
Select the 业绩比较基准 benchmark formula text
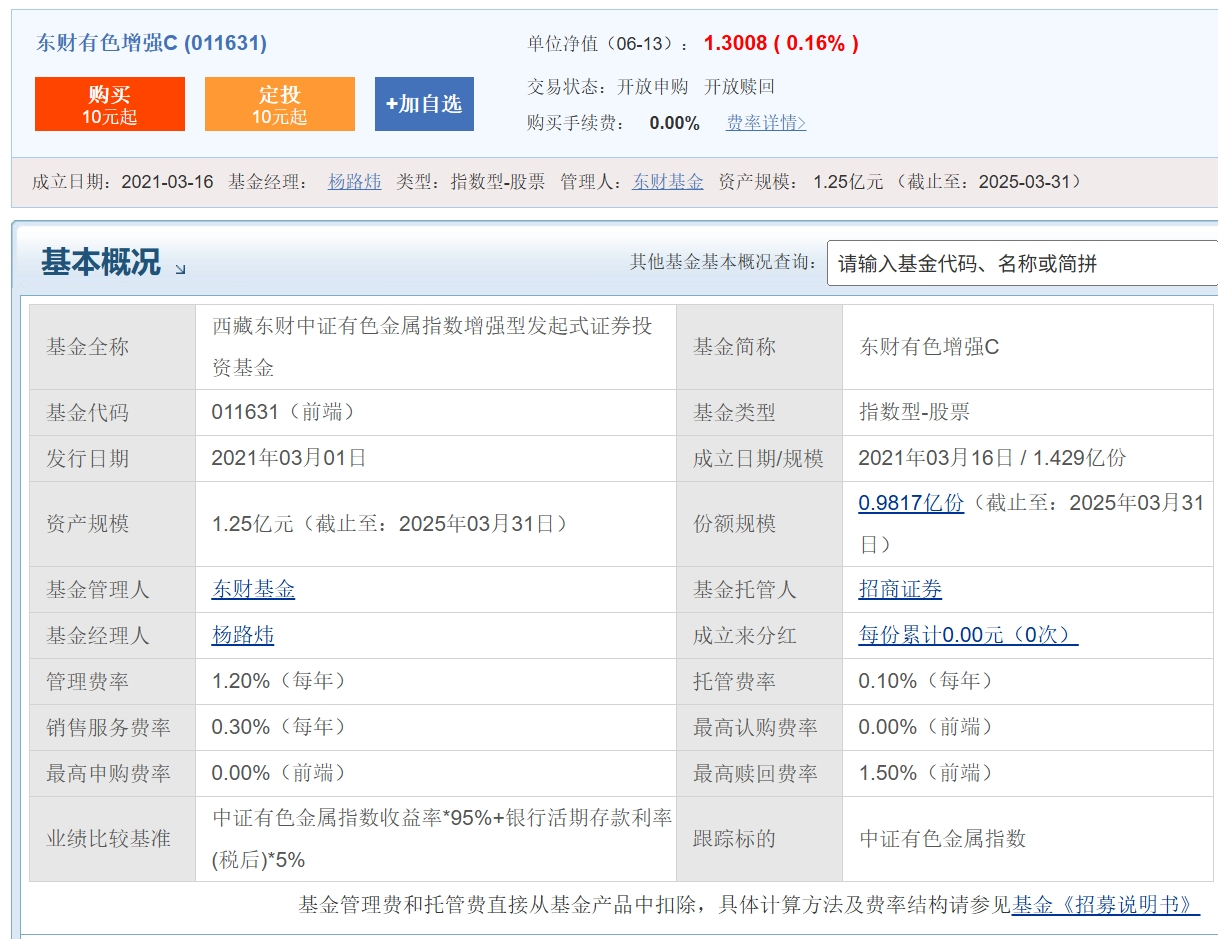coord(442,838)
